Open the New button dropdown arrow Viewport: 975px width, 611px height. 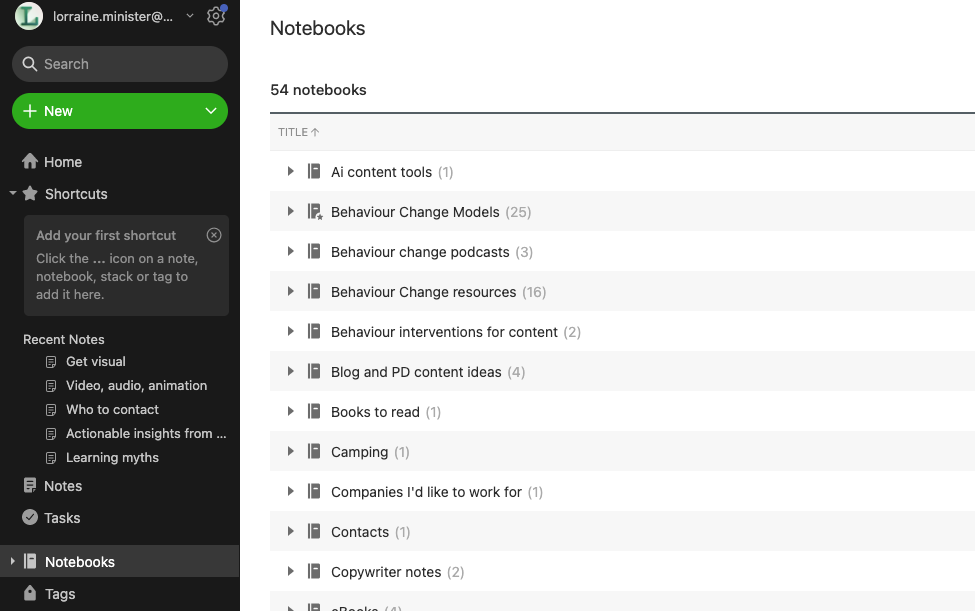point(211,111)
